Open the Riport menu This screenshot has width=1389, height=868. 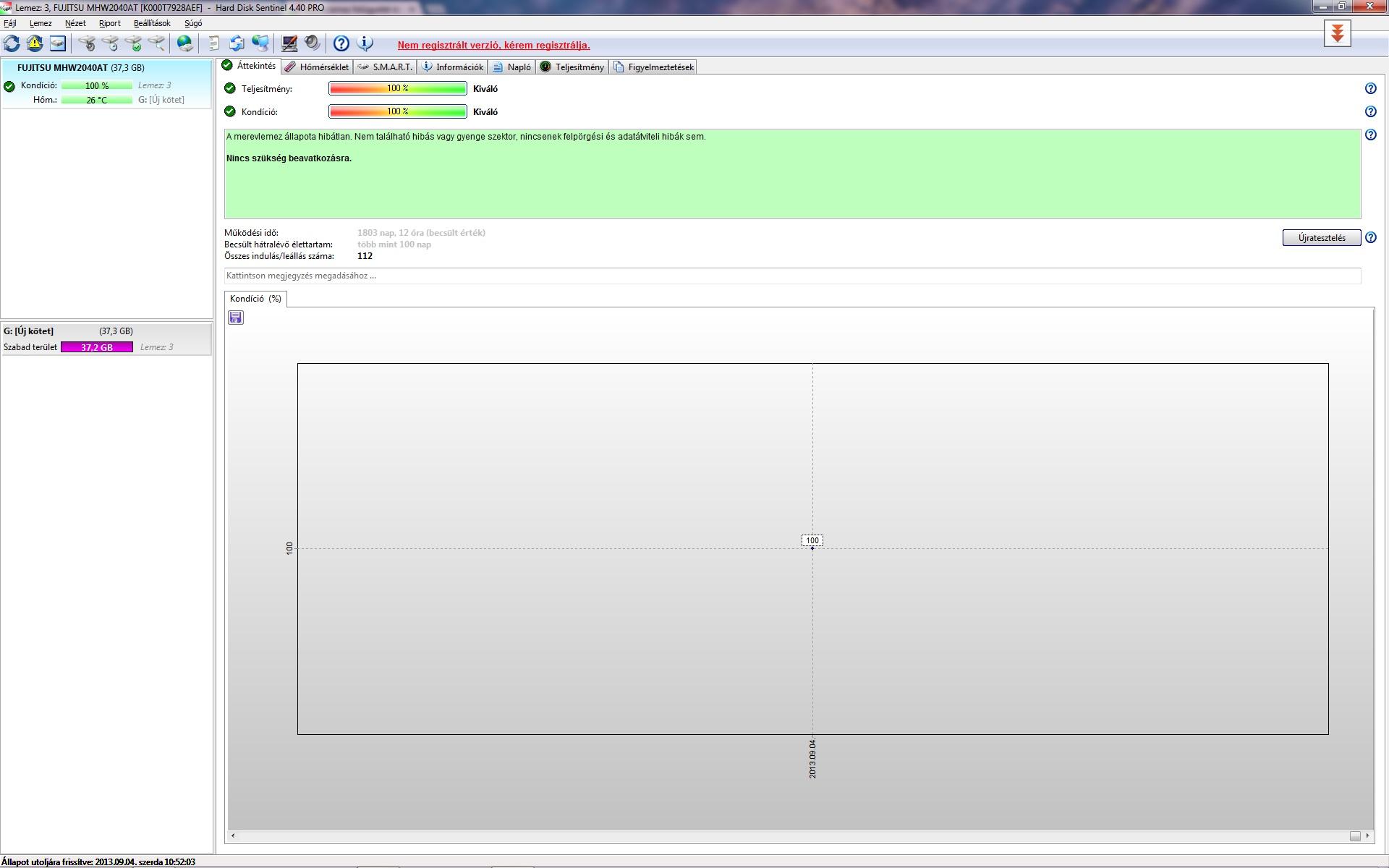point(109,23)
